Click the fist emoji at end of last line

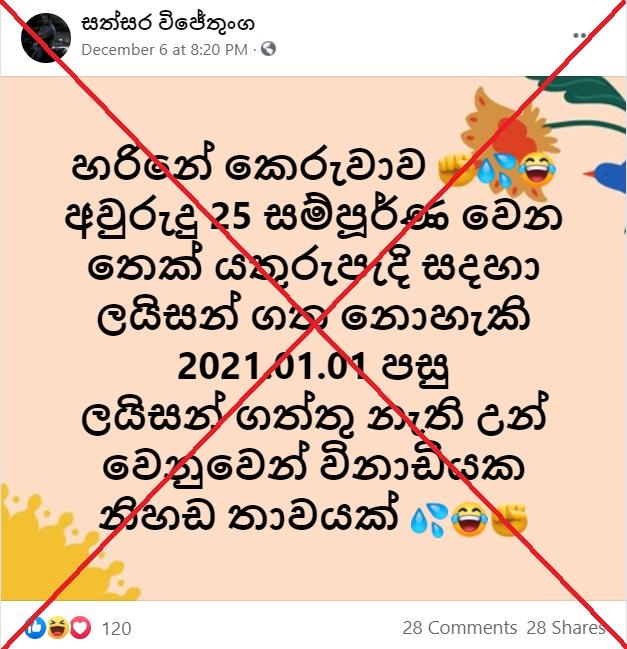509,519
